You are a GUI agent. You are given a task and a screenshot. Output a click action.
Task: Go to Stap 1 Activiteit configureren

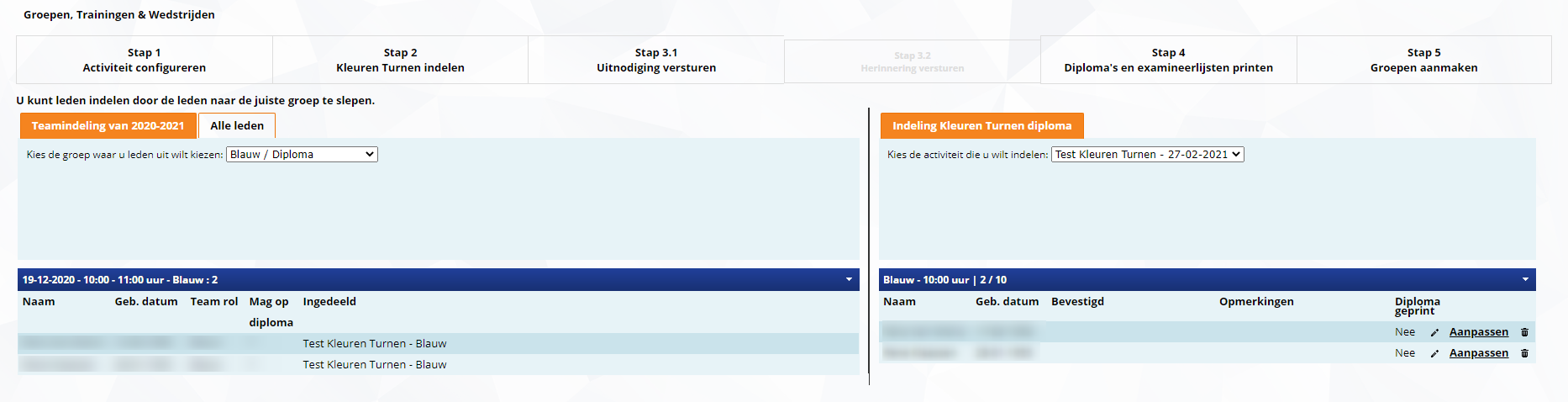click(145, 60)
